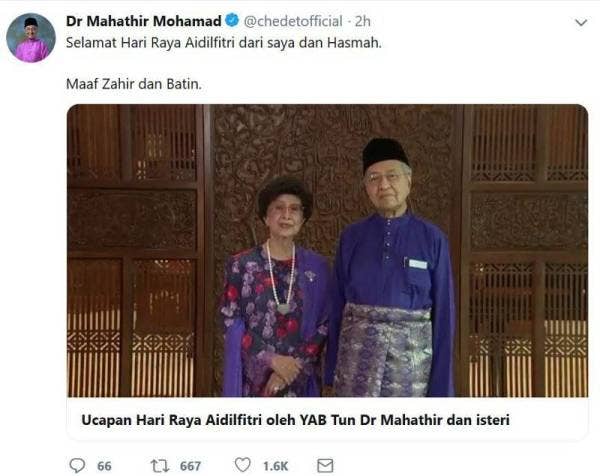The image size is (600, 476).
Task: Open the @chedetofficial handle link
Action: pyautogui.click(x=293, y=21)
